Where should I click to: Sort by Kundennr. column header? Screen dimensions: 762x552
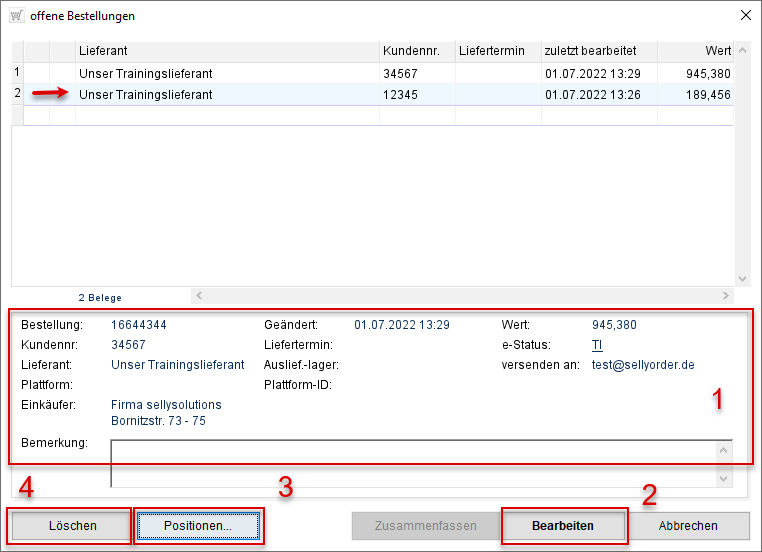point(416,51)
